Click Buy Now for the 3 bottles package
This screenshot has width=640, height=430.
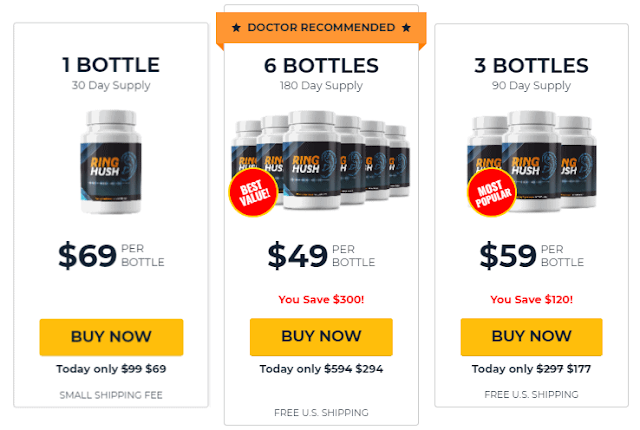coord(531,337)
